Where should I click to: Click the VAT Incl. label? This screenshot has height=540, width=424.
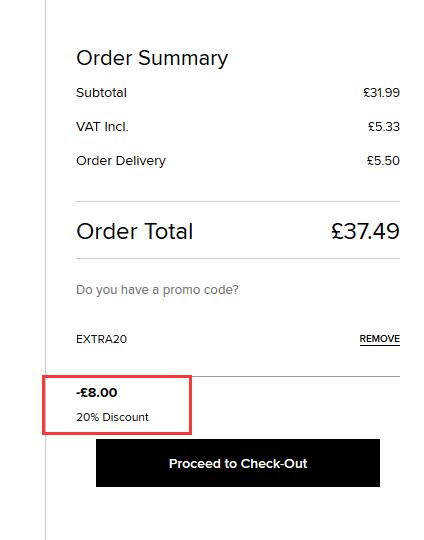pyautogui.click(x=102, y=127)
